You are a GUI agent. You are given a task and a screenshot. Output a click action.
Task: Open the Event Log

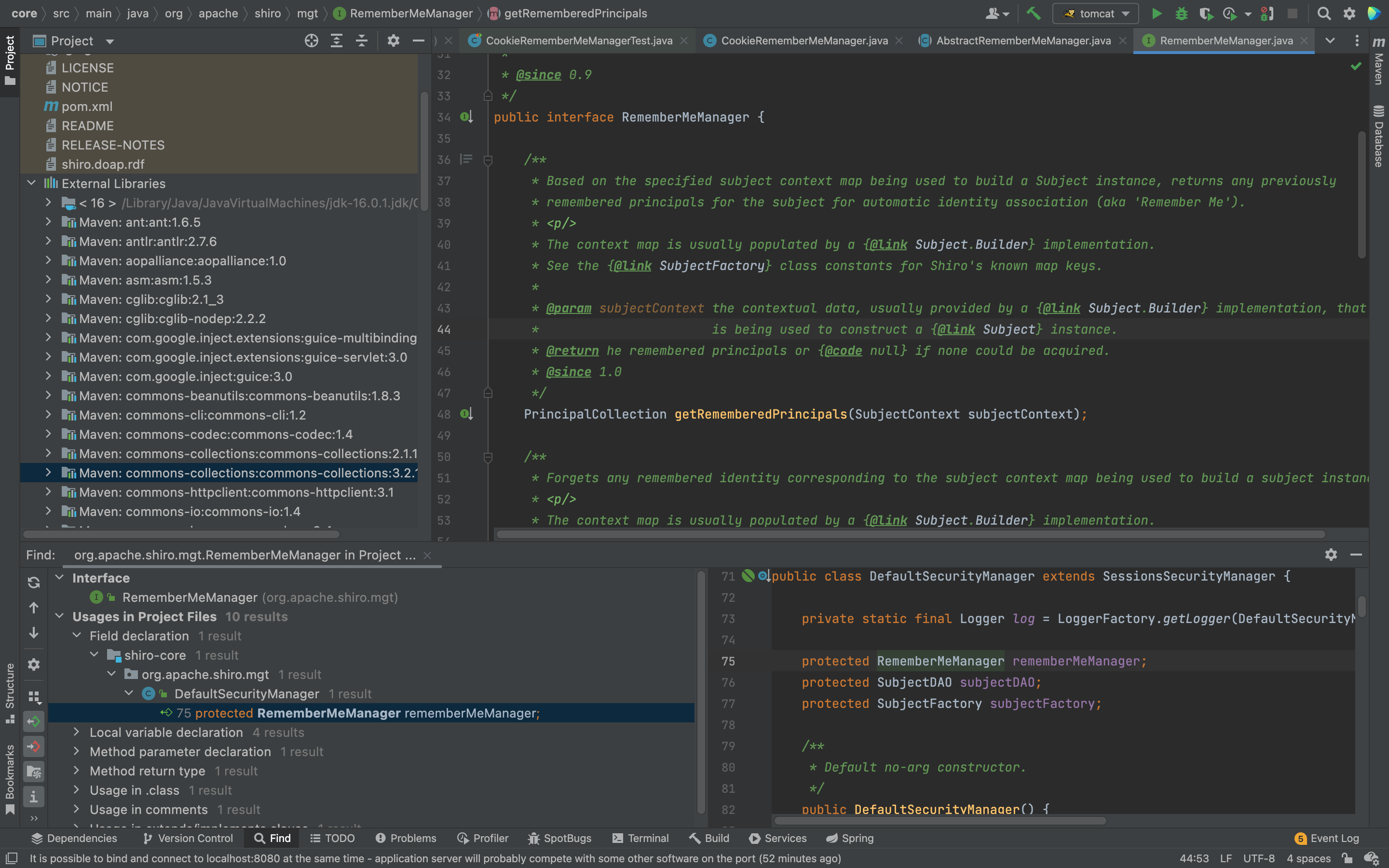(1327, 838)
